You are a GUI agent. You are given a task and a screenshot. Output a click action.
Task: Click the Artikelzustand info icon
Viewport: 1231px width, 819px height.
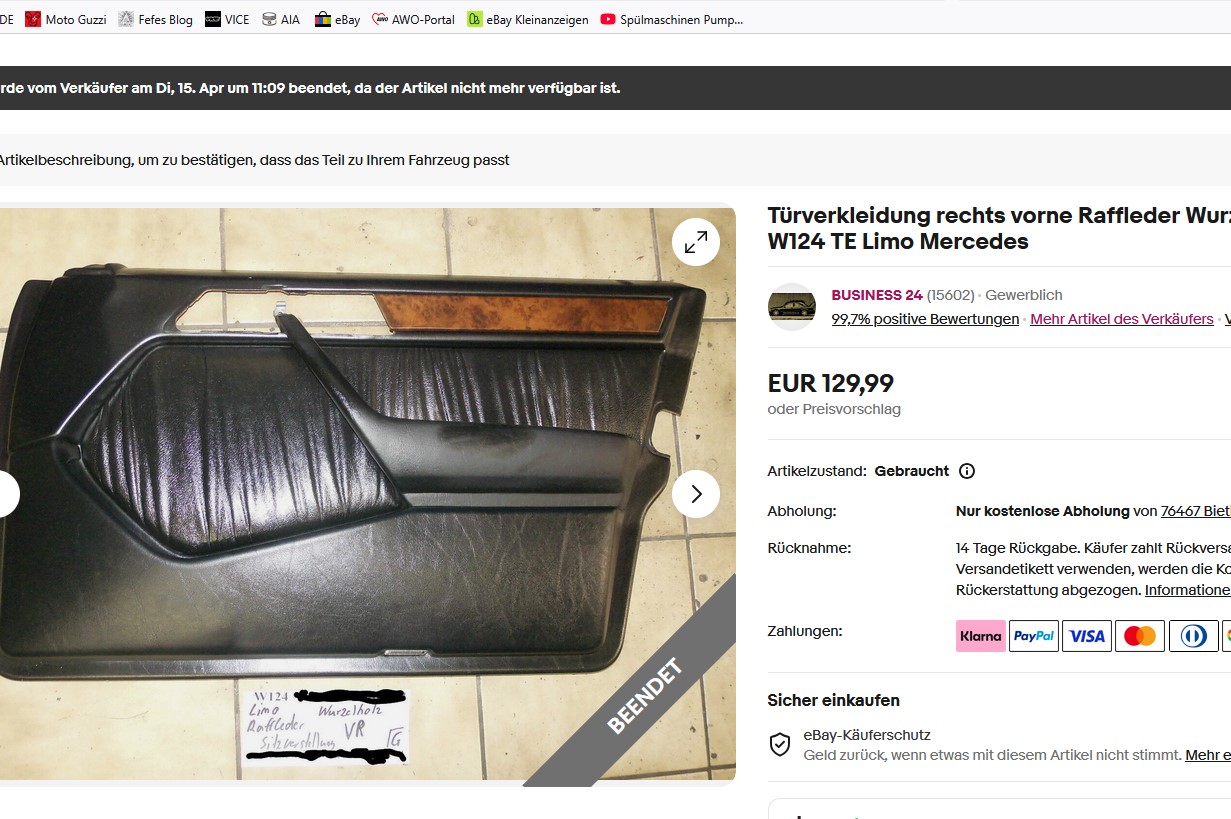click(x=967, y=471)
